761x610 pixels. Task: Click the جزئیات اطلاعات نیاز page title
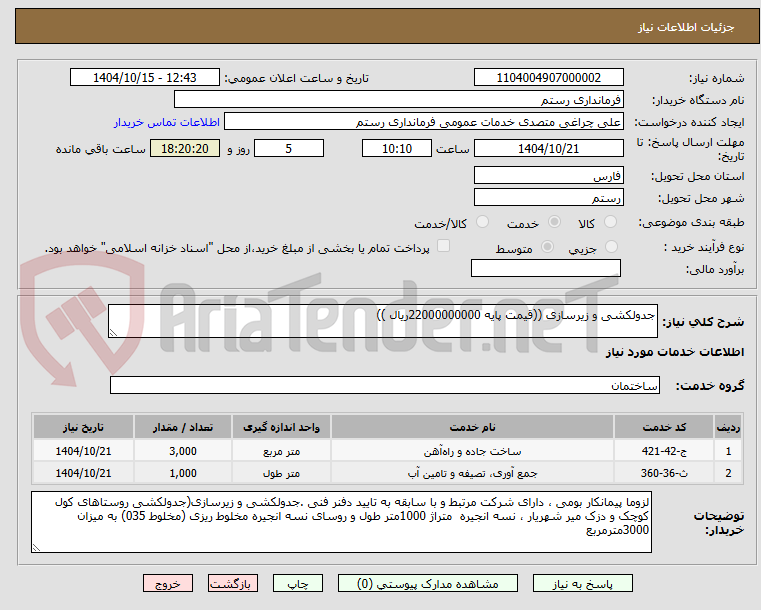(x=686, y=27)
